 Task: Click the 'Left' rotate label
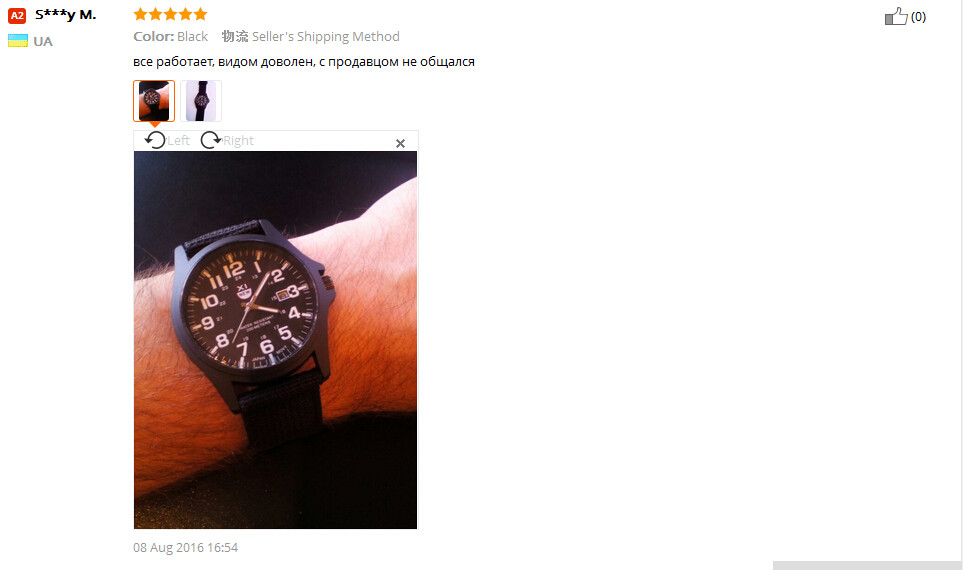179,141
